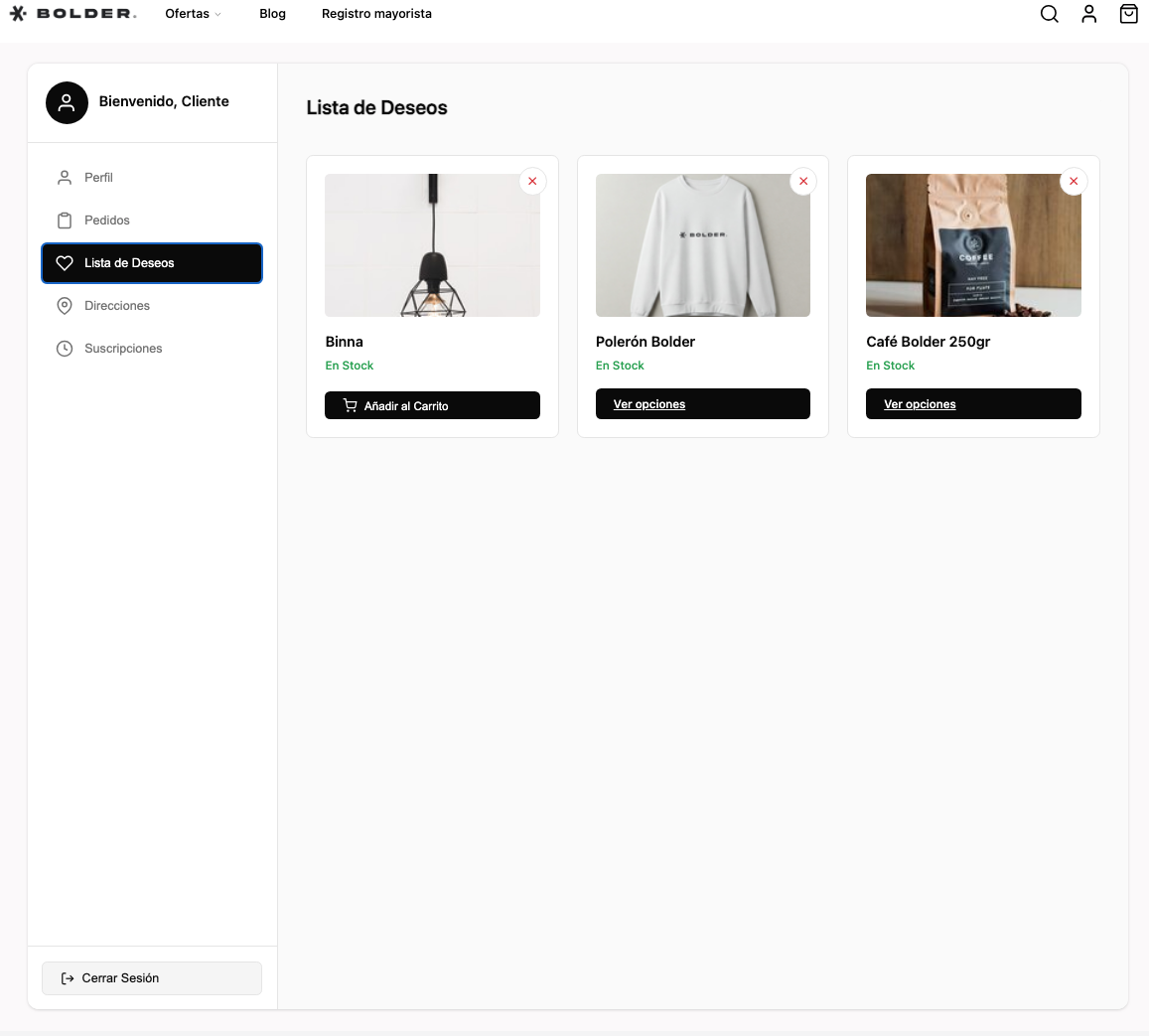Viewport: 1149px width, 1036px height.
Task: Click the user account icon in header
Action: click(x=1088, y=14)
